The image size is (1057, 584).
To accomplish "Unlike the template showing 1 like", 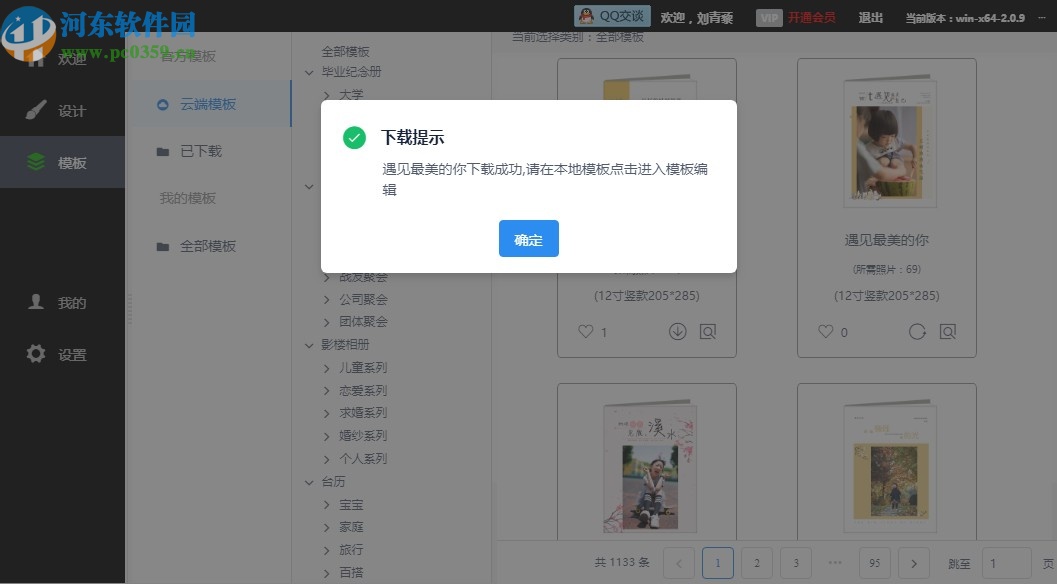I will 585,331.
